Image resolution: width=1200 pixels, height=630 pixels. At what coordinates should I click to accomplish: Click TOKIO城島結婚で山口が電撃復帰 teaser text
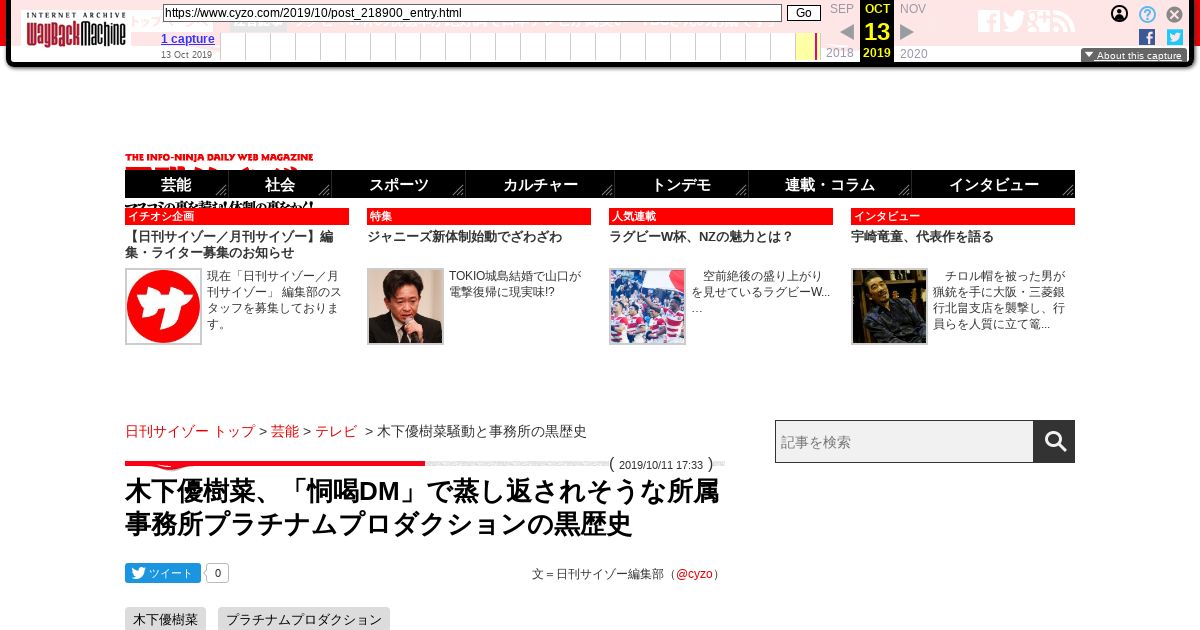tap(515, 284)
